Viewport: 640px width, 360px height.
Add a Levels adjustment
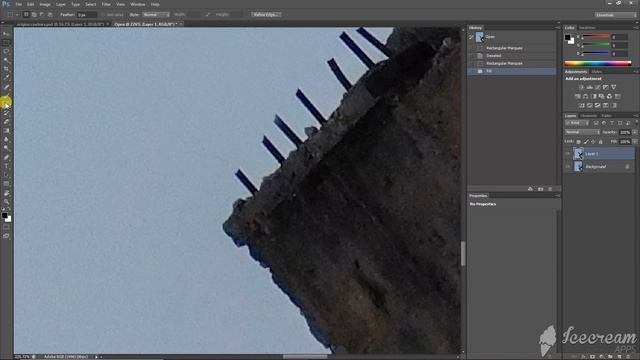point(589,87)
